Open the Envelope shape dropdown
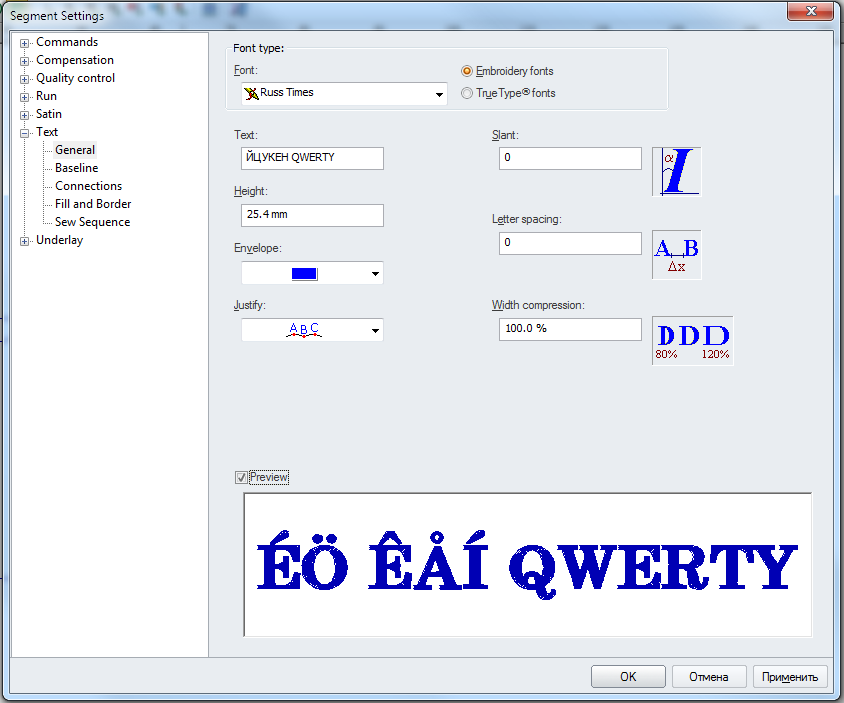This screenshot has height=703, width=844. pyautogui.click(x=375, y=273)
